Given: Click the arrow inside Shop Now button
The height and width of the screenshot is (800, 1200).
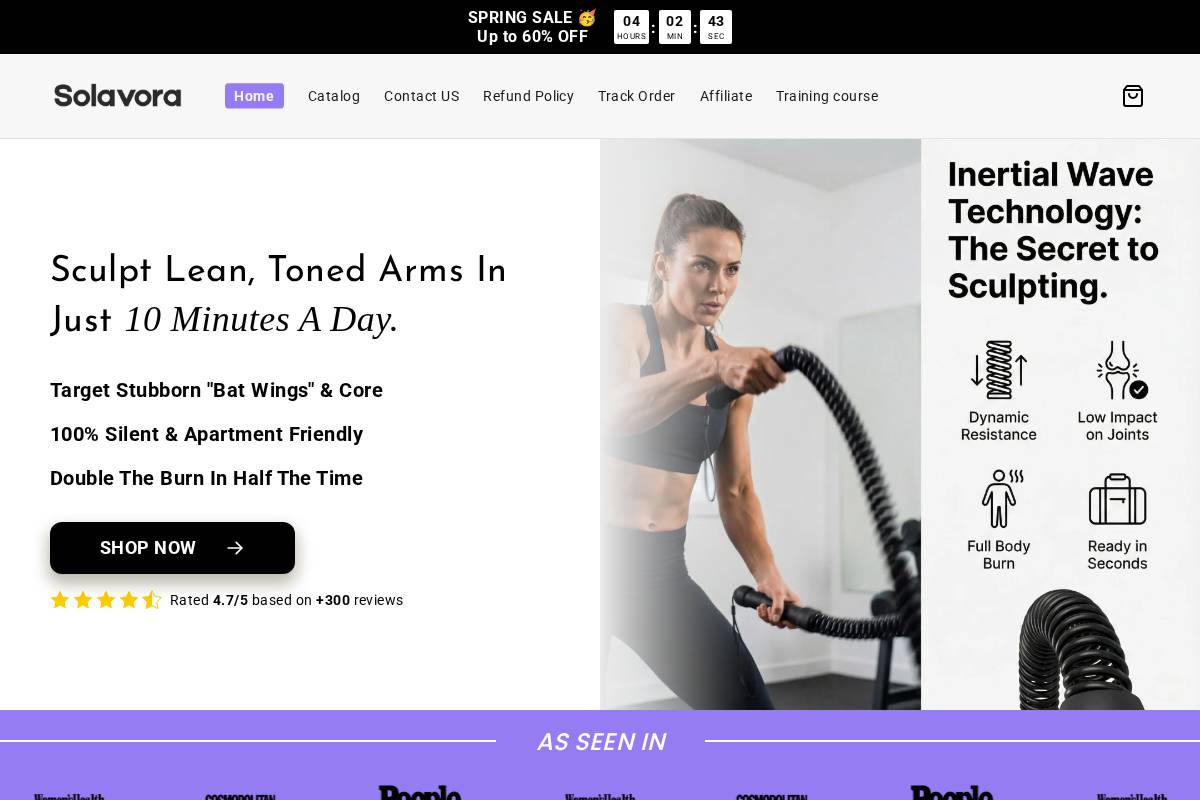Looking at the screenshot, I should (235, 548).
